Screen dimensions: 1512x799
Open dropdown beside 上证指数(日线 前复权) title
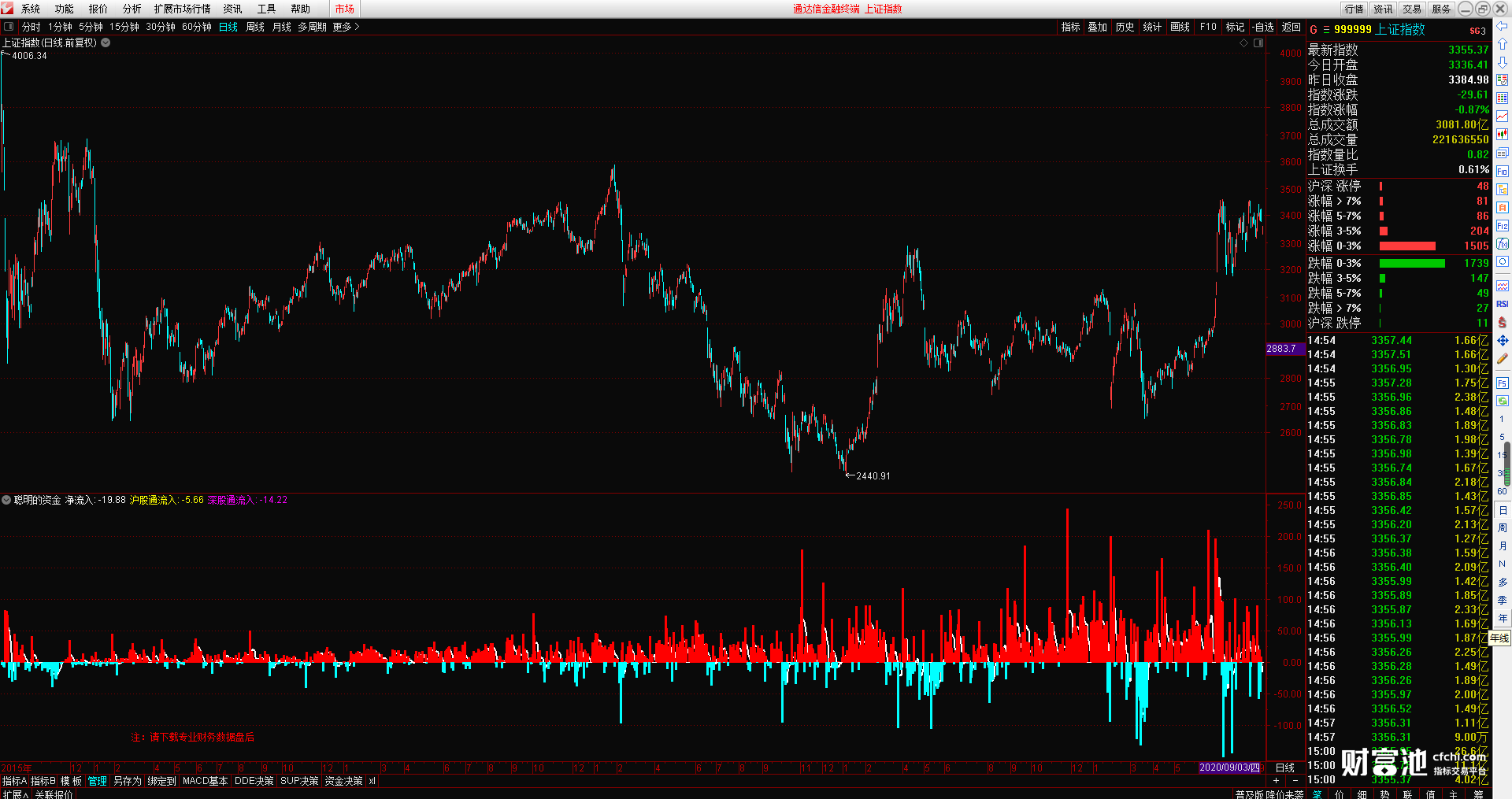click(106, 43)
